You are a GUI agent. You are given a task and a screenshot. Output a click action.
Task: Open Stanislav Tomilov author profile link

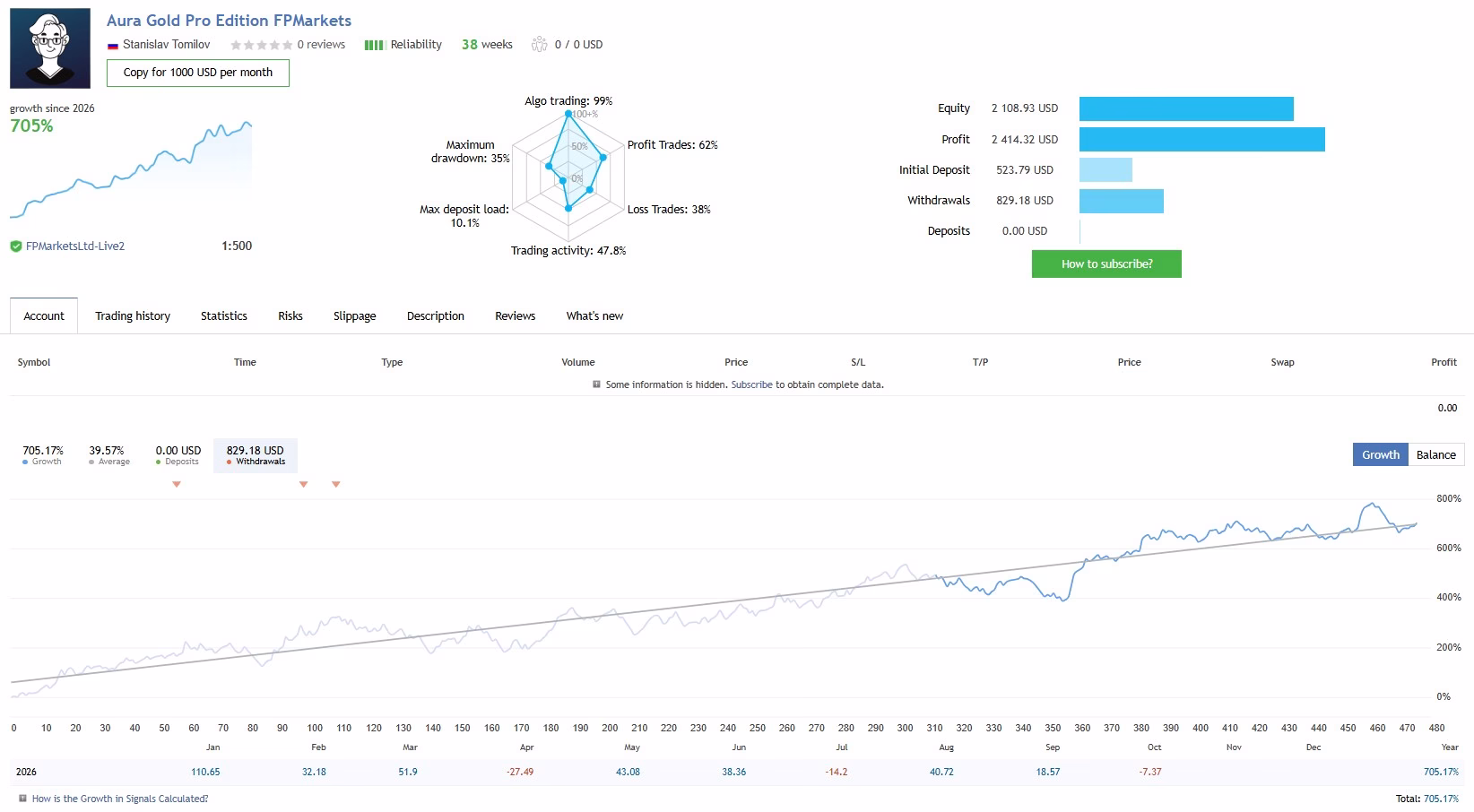pyautogui.click(x=167, y=45)
